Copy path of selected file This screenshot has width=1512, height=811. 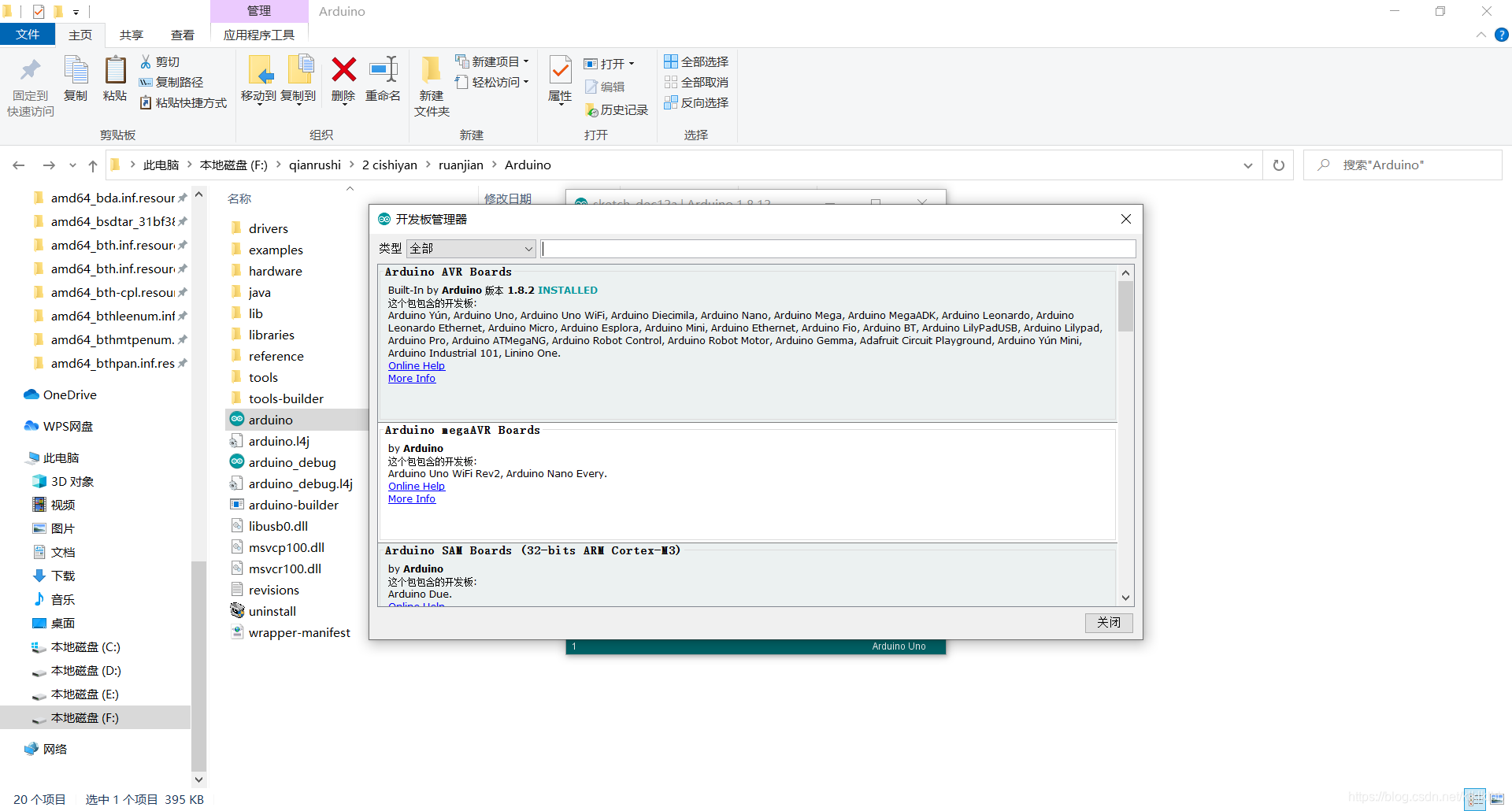pos(172,82)
